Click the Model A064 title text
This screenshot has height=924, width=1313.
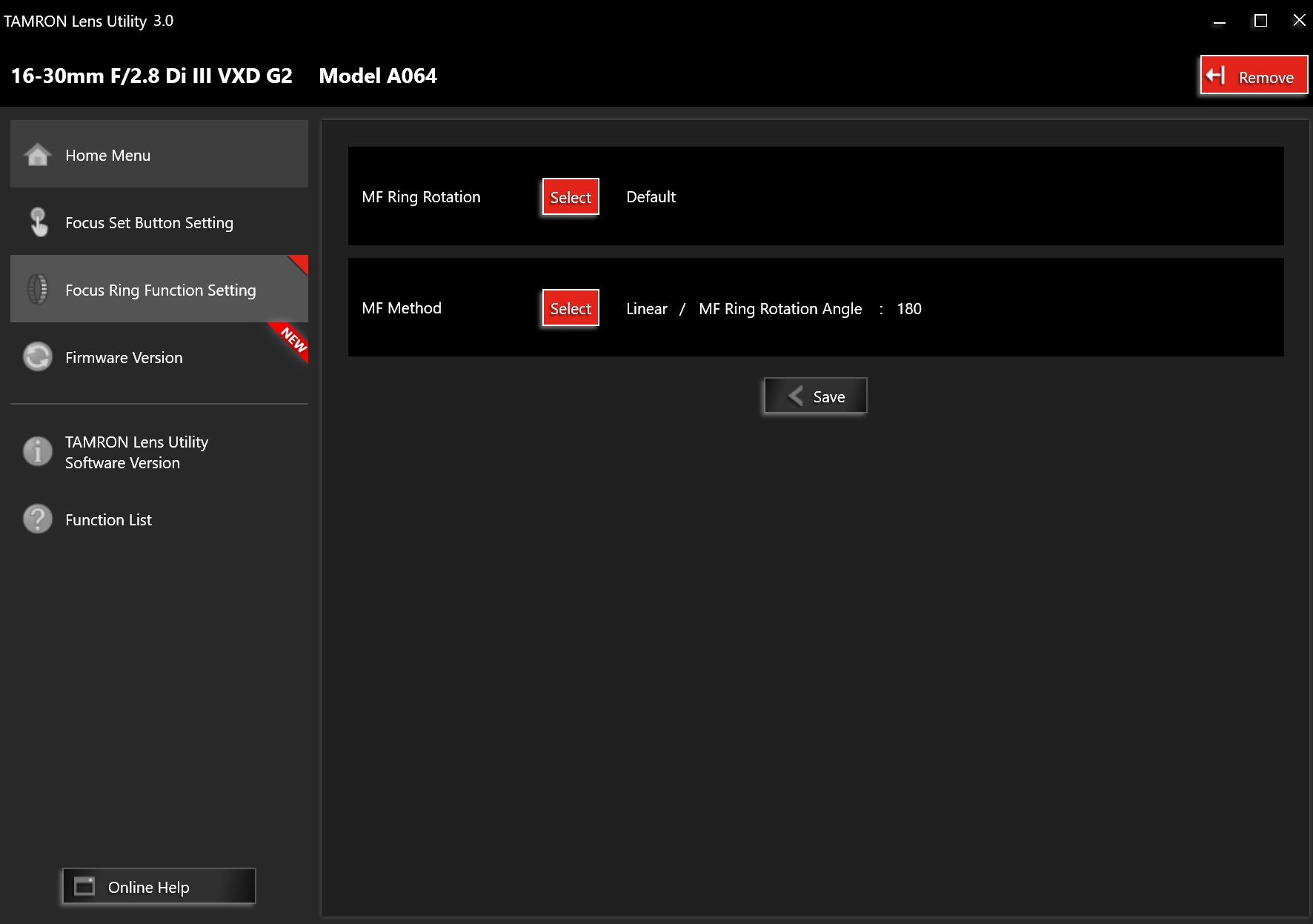pyautogui.click(x=378, y=76)
